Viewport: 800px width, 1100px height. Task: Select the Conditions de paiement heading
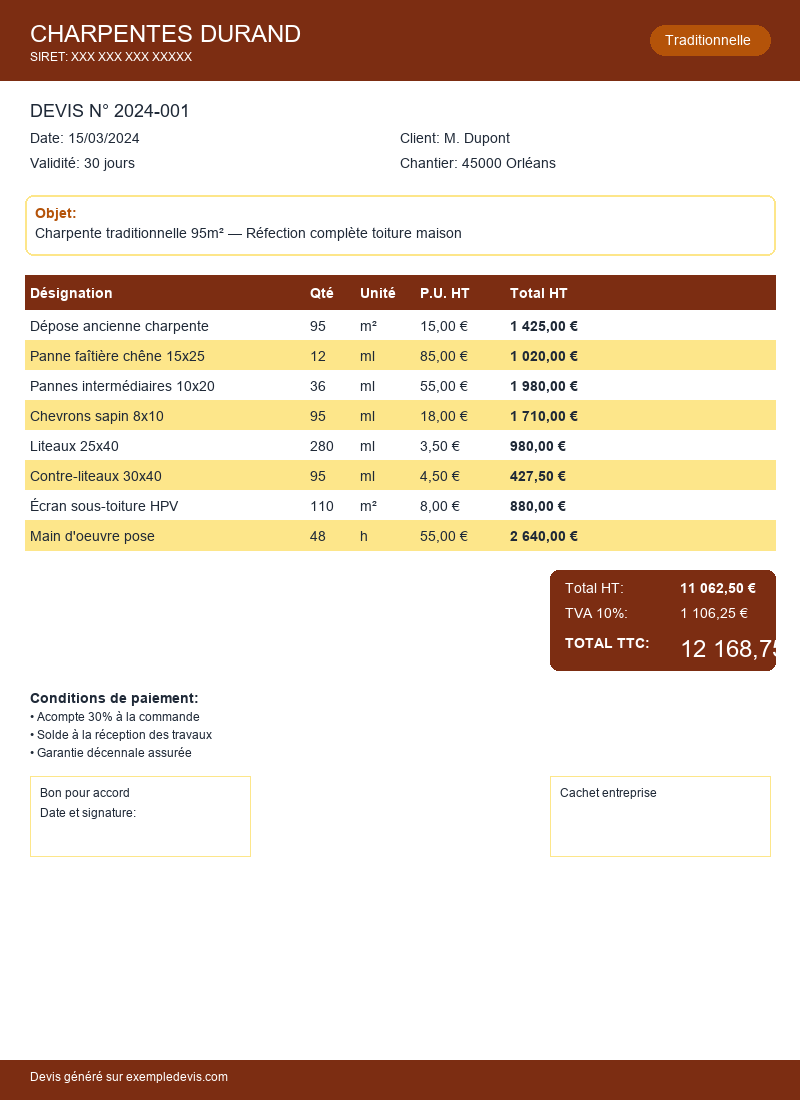tap(114, 698)
